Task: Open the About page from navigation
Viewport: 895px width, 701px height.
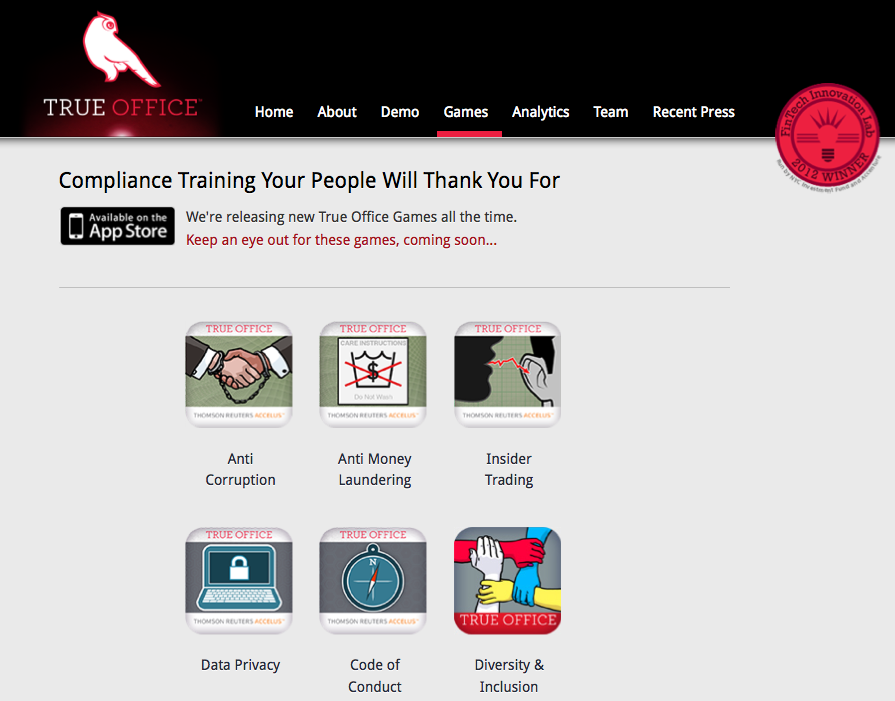Action: pos(337,112)
